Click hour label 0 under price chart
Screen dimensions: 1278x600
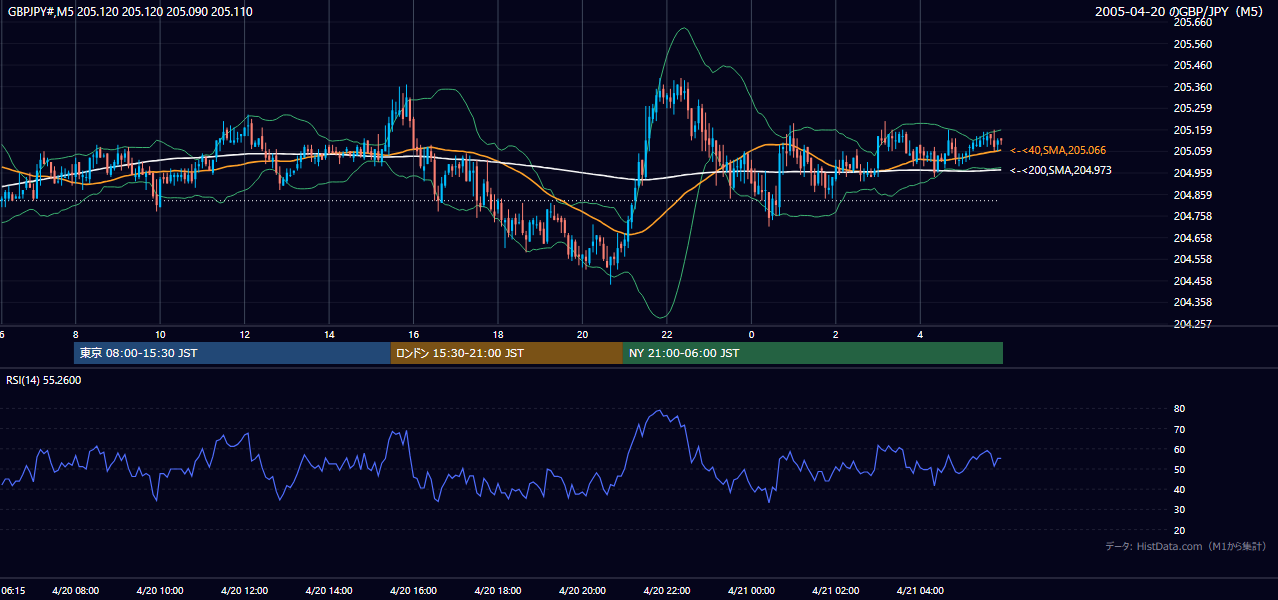click(751, 334)
